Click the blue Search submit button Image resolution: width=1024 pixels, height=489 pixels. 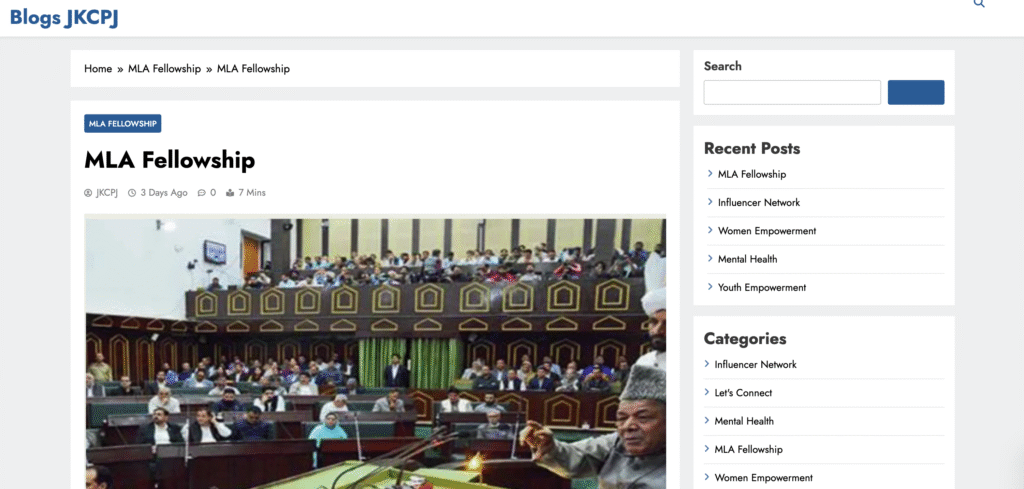tap(916, 92)
